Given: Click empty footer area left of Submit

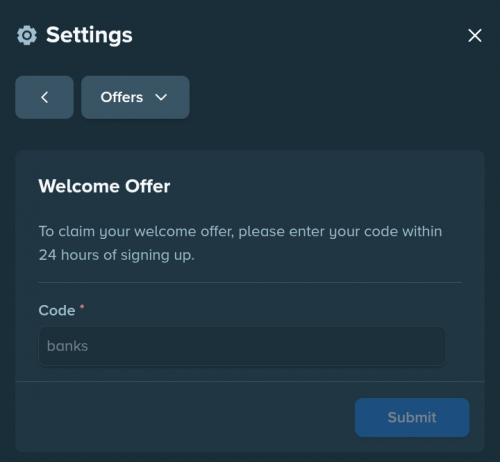Looking at the screenshot, I should (x=185, y=417).
